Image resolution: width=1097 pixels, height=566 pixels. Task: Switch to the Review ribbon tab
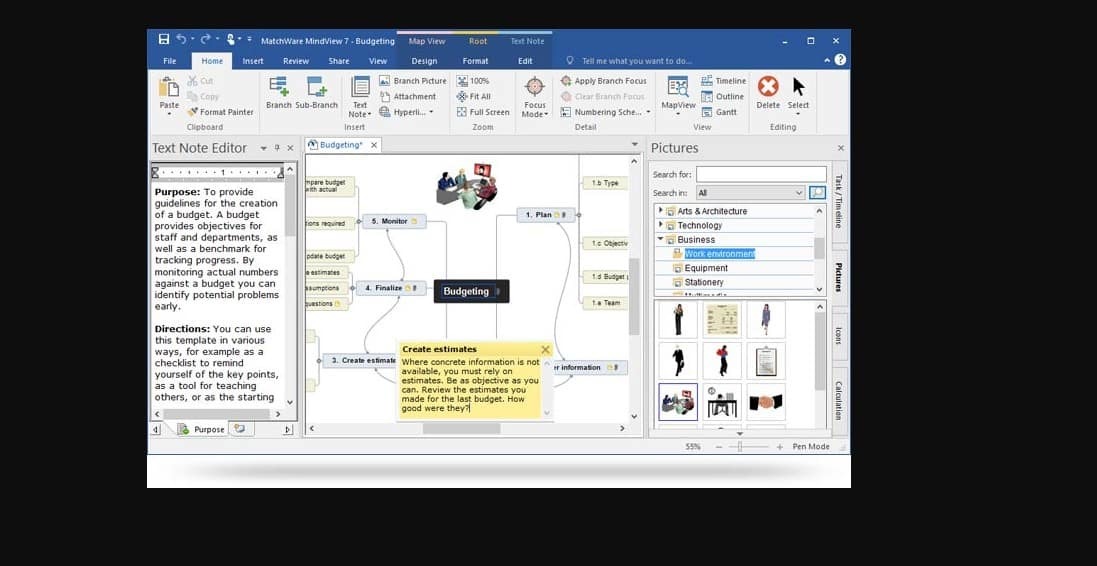click(296, 61)
